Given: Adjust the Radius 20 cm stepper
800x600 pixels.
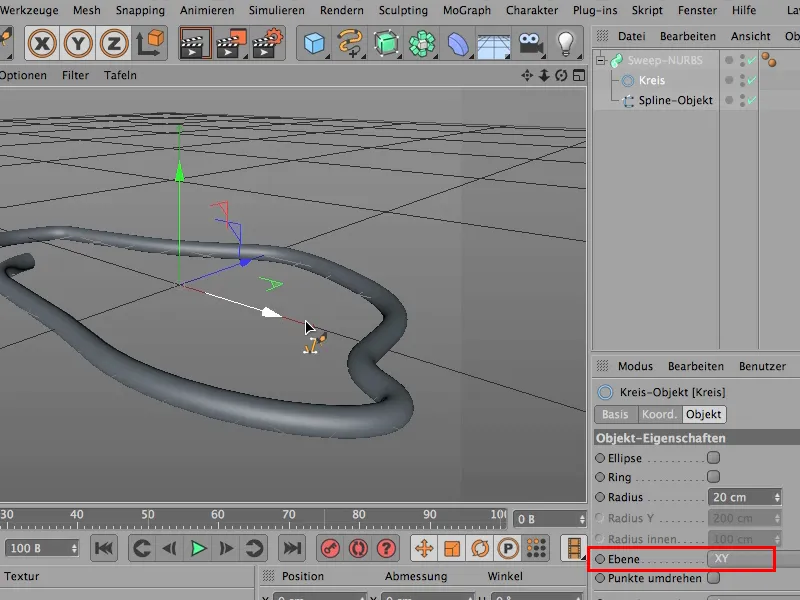Looking at the screenshot, I should 777,497.
